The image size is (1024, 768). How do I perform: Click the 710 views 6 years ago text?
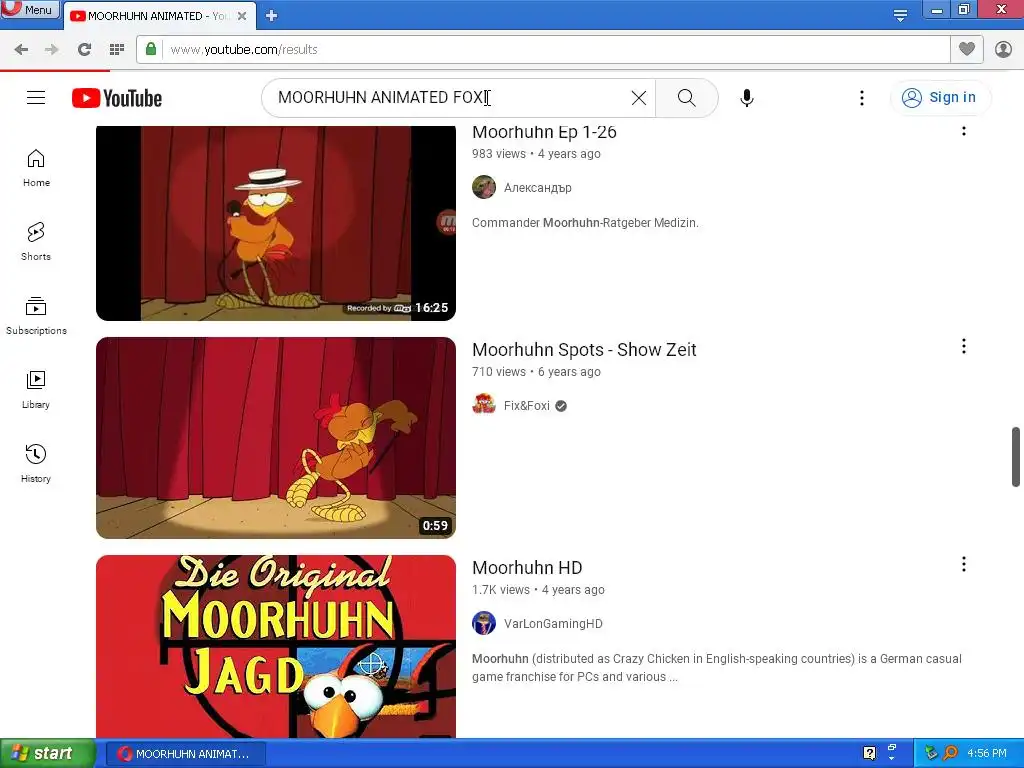[536, 372]
